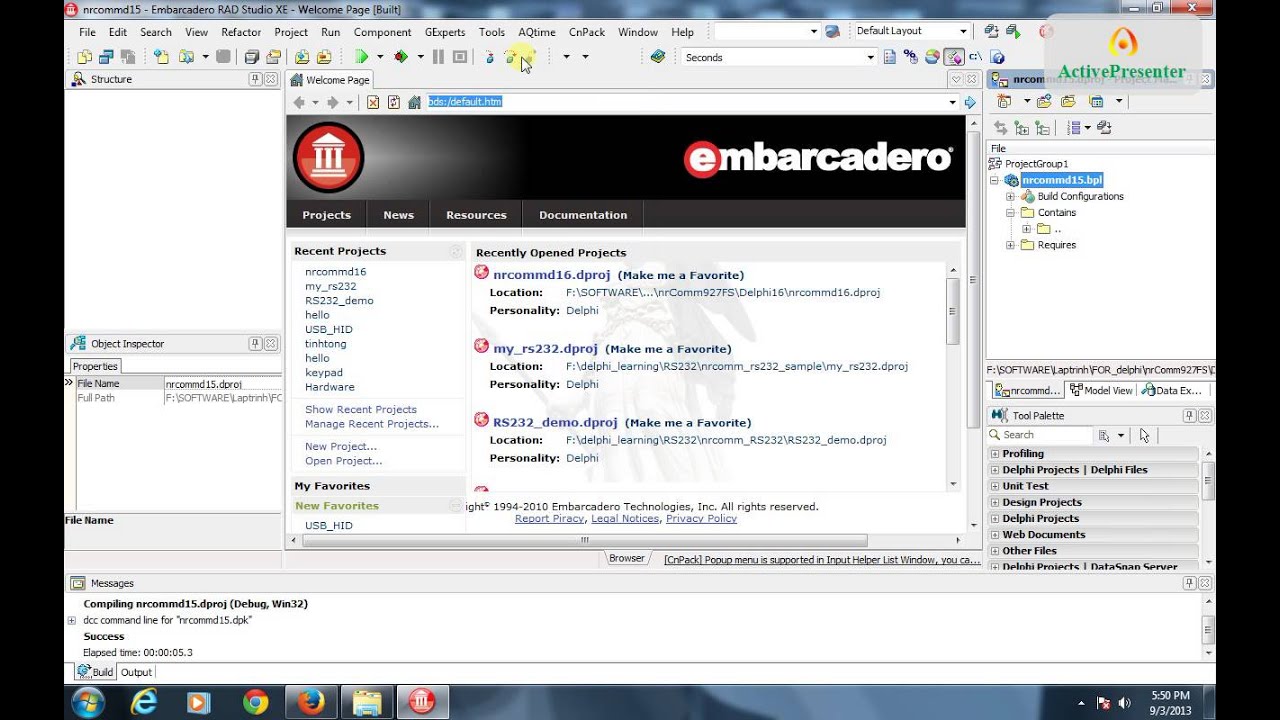The image size is (1280, 720).
Task: Click the Collapse All icon in Project Manager
Action: pyautogui.click(x=1042, y=128)
